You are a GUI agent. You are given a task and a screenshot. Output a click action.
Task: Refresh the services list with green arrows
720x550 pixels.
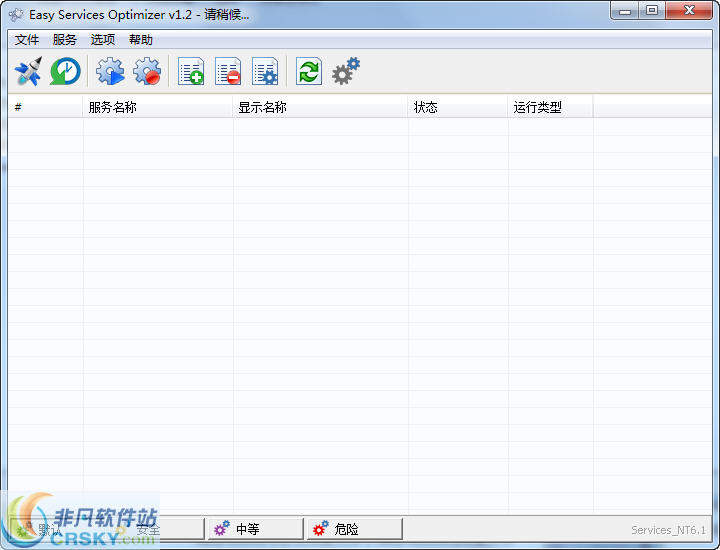309,71
